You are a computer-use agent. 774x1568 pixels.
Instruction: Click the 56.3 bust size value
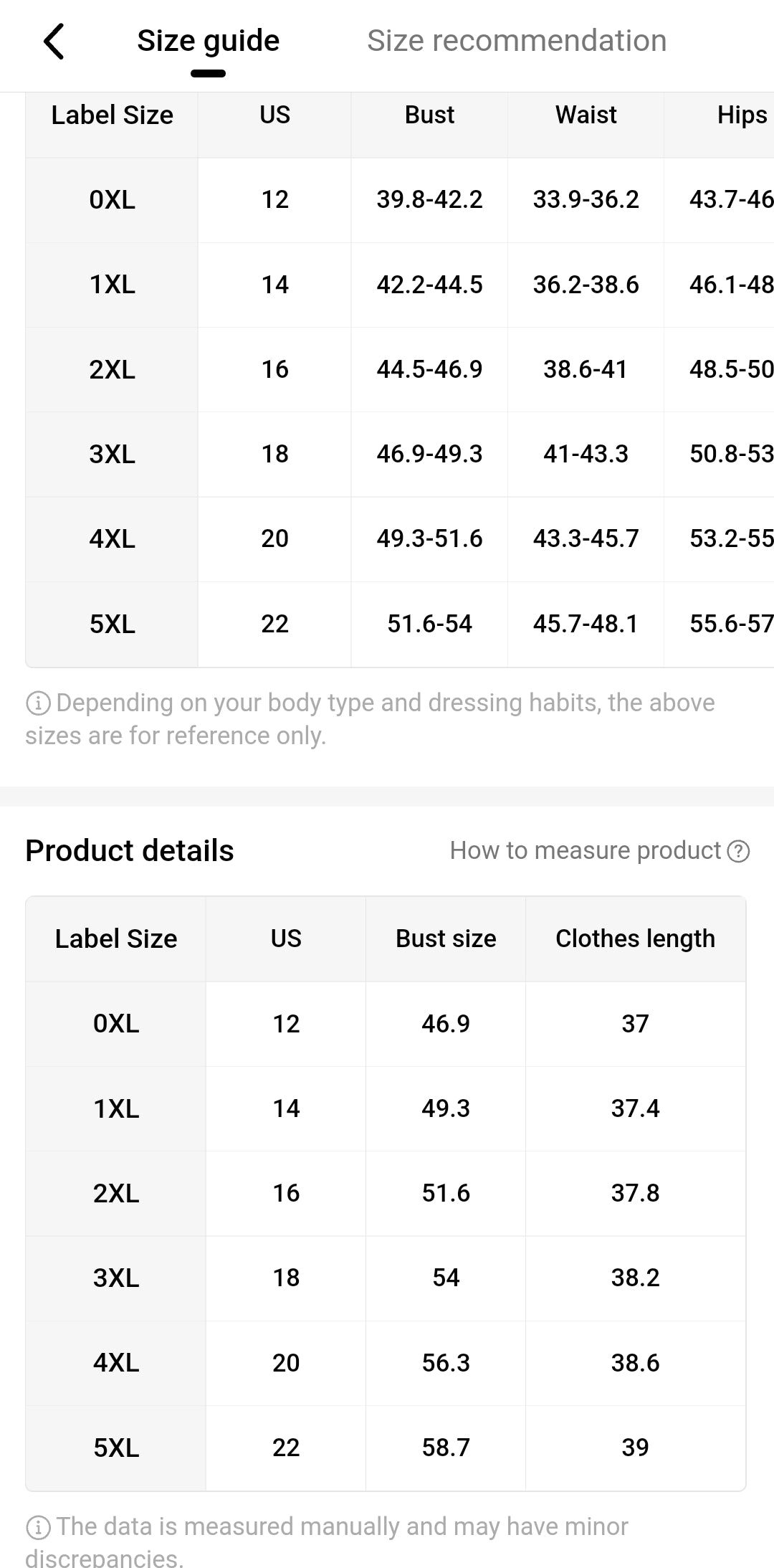[446, 1363]
